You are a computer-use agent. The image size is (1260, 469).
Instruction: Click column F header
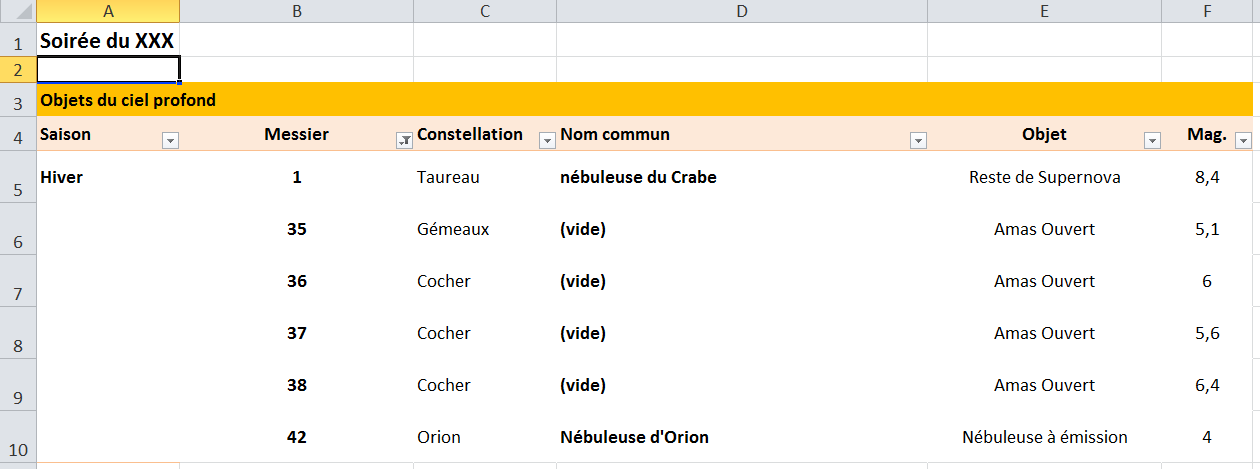(1208, 11)
